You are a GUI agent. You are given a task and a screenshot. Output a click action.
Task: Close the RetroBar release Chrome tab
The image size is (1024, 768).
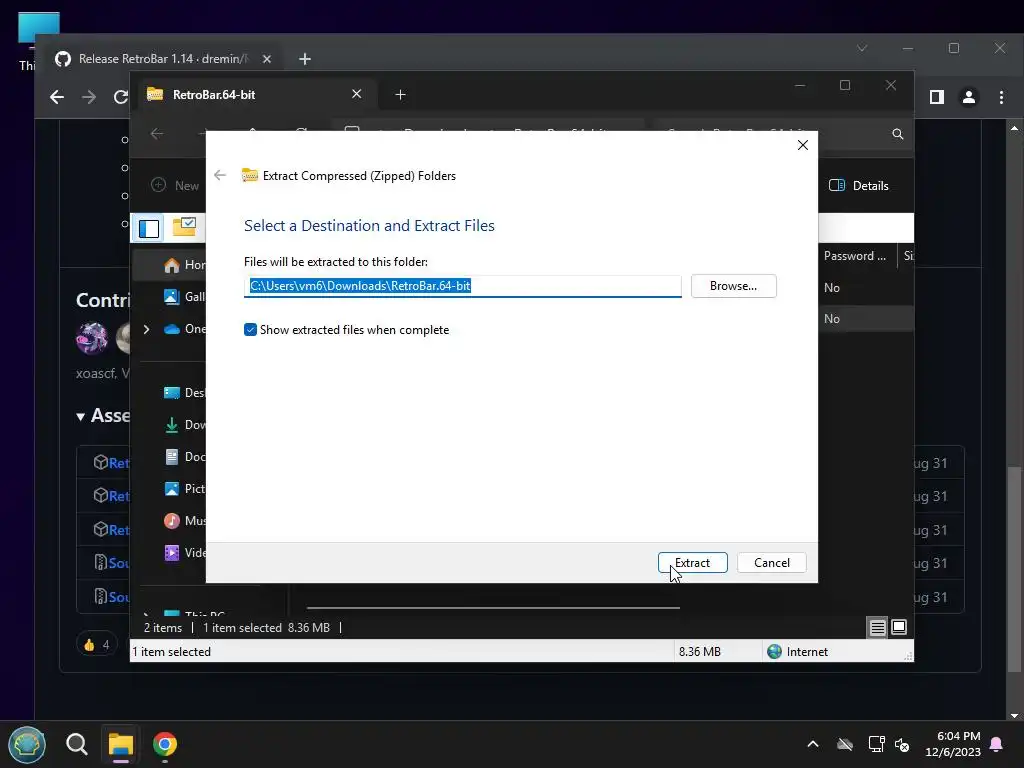point(266,59)
